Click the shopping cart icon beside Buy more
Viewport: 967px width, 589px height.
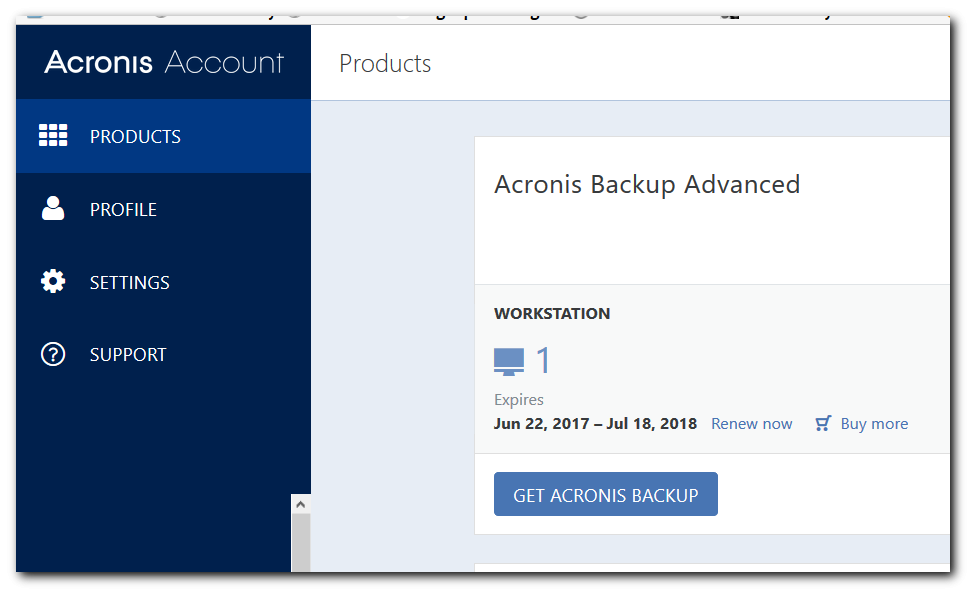click(x=823, y=422)
